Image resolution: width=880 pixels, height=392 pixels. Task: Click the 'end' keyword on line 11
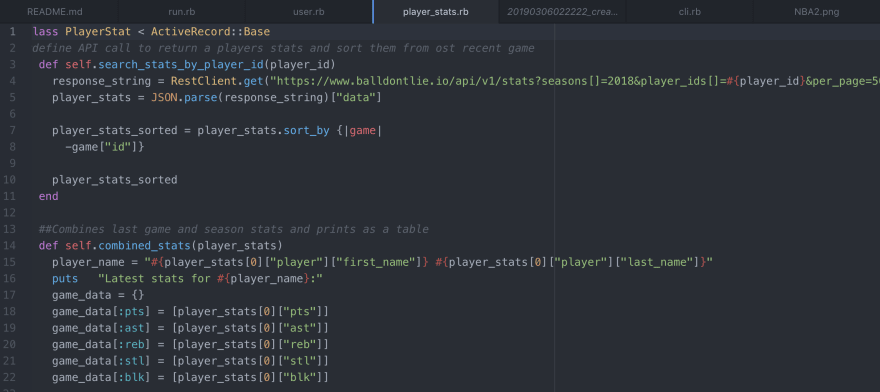(48, 197)
